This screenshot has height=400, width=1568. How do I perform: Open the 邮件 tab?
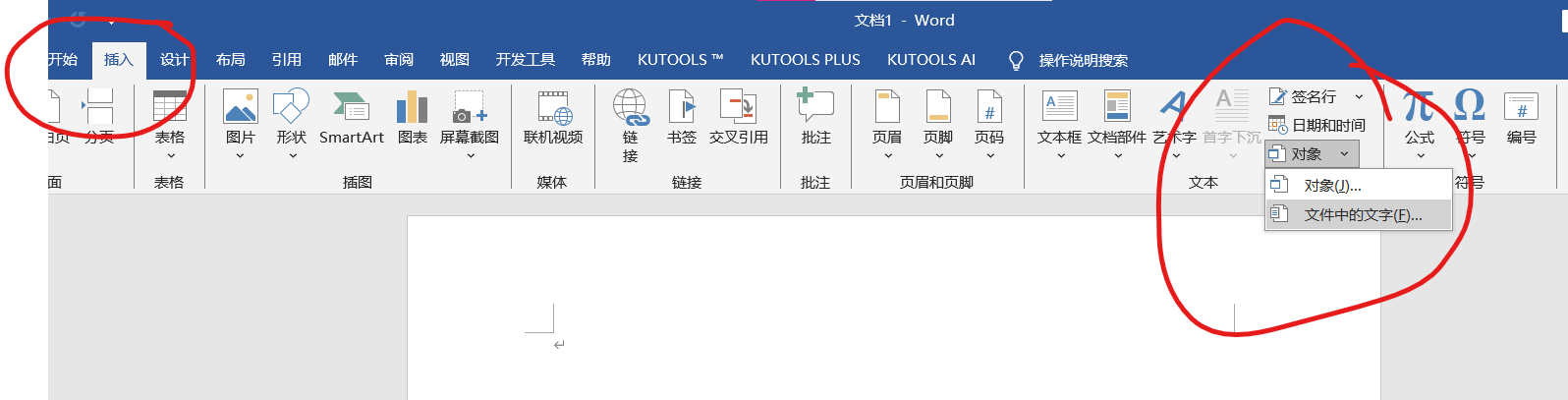pos(343,60)
